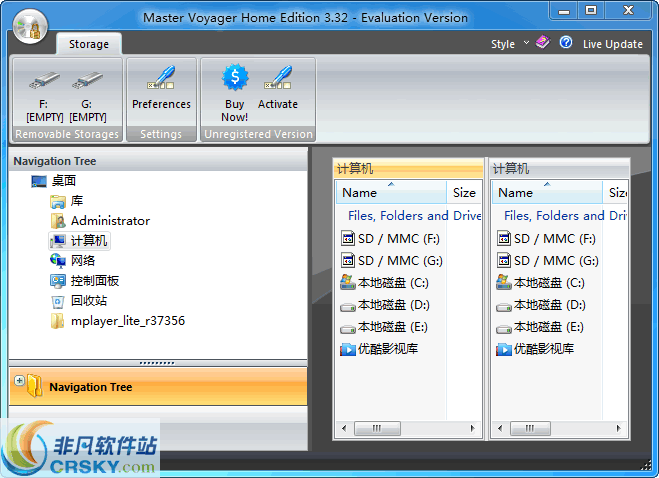Open the help book icon in header

543,42
